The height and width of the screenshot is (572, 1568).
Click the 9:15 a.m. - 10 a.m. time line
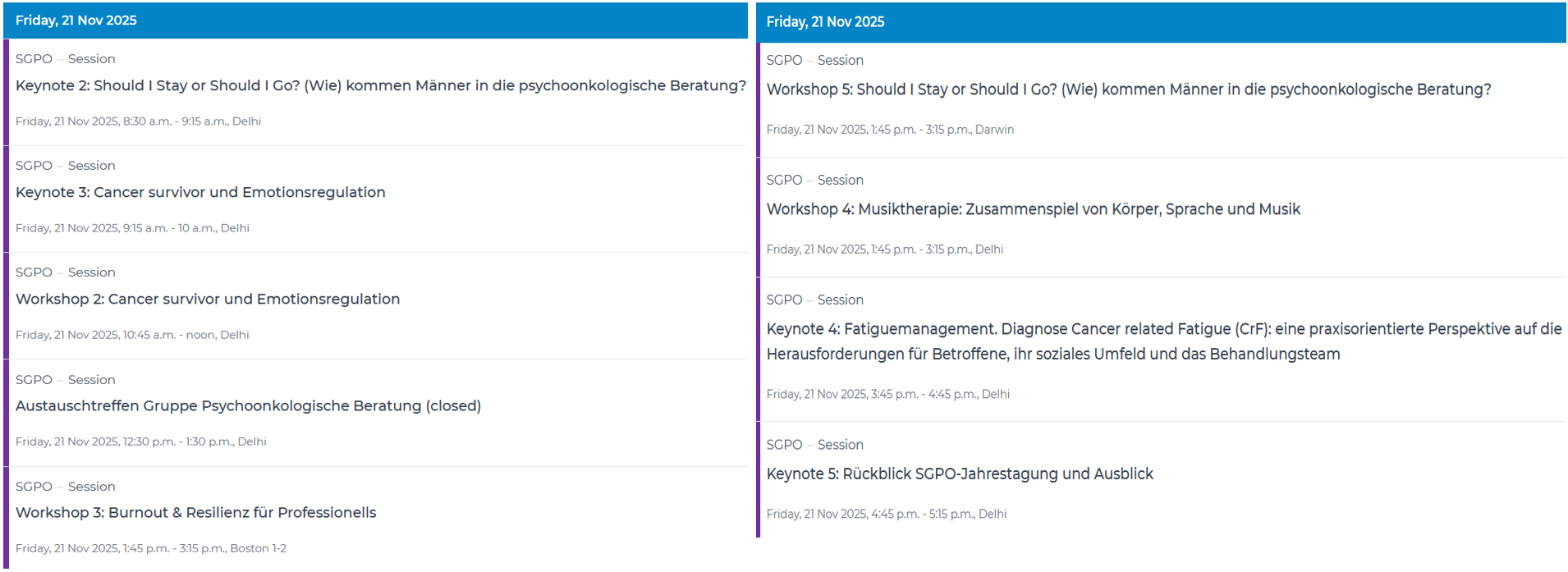pyautogui.click(x=132, y=228)
